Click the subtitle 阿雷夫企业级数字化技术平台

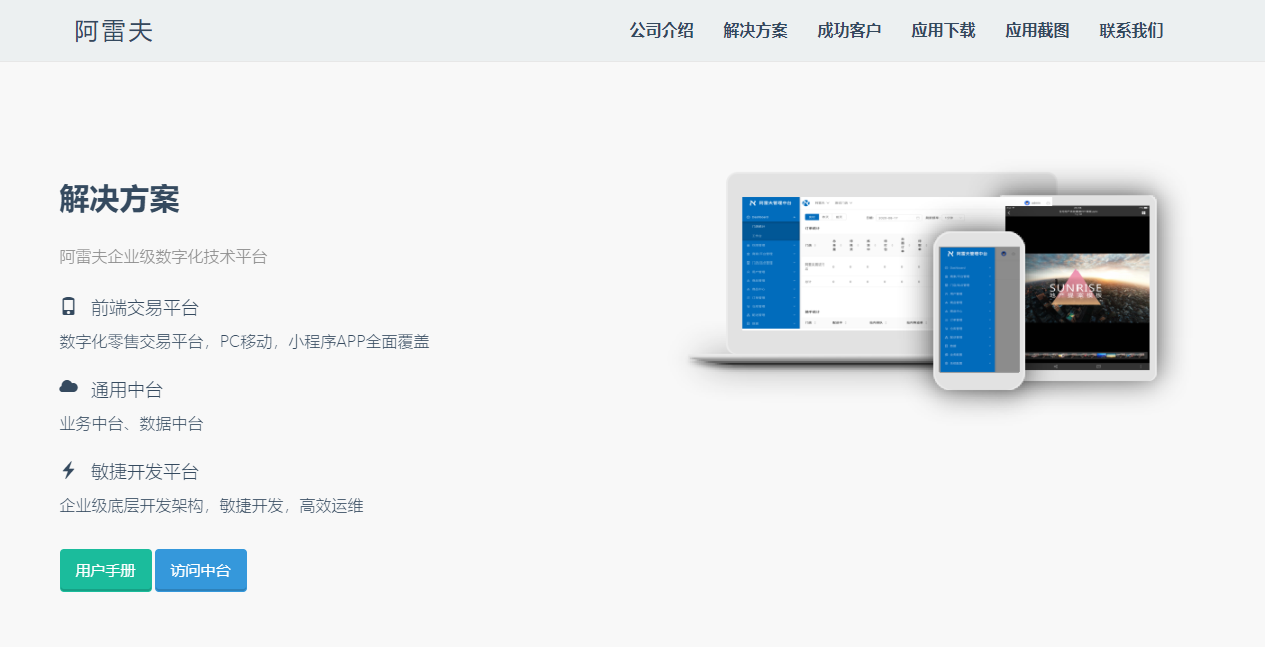[163, 257]
